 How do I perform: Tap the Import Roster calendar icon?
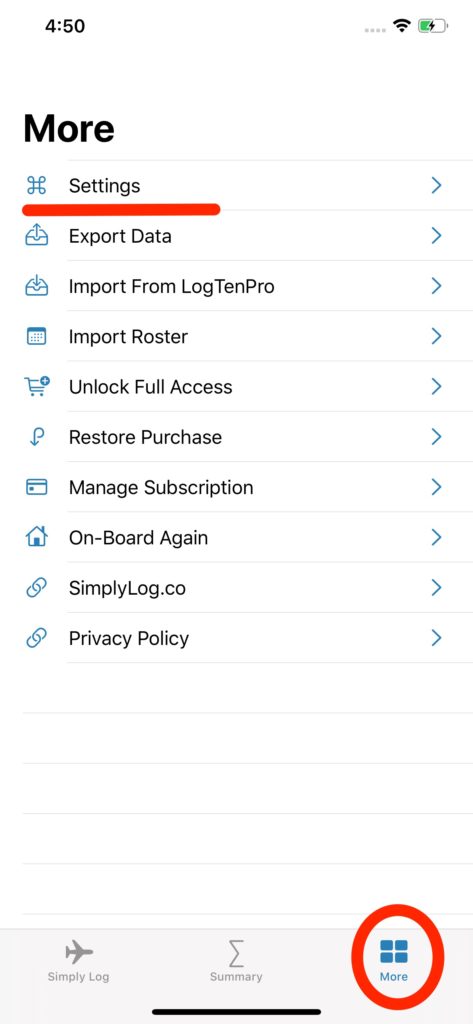37,337
